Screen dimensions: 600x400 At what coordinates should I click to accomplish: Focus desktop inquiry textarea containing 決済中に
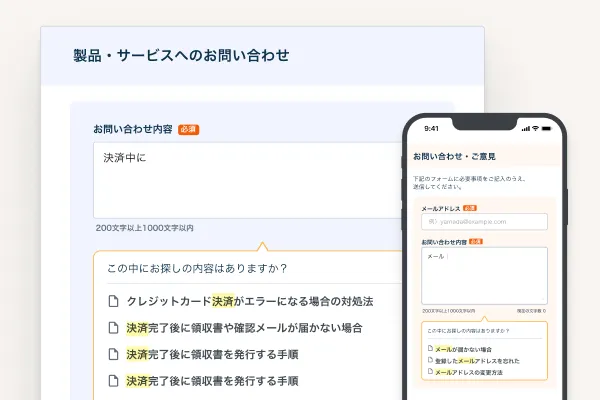point(248,180)
